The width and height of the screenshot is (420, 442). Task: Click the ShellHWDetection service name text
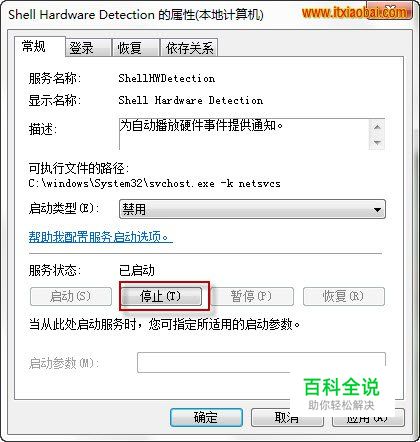(x=167, y=79)
